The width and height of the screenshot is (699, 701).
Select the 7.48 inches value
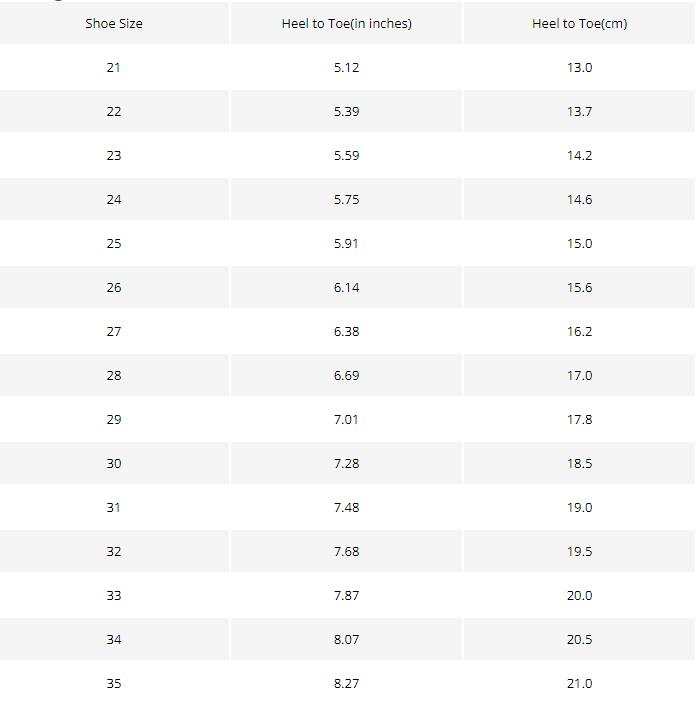click(346, 508)
